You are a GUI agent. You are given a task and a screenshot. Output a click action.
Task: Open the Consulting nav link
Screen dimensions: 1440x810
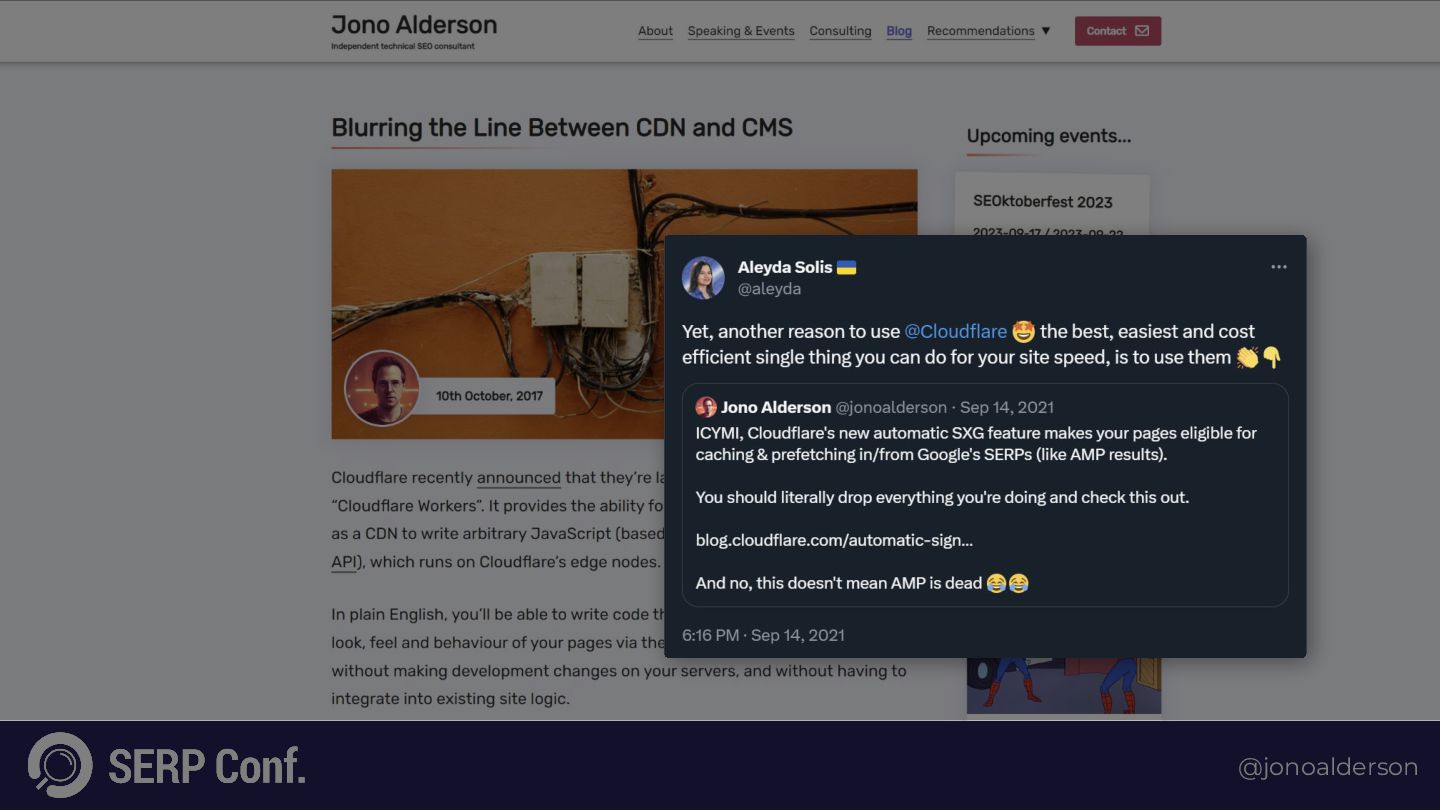click(840, 31)
